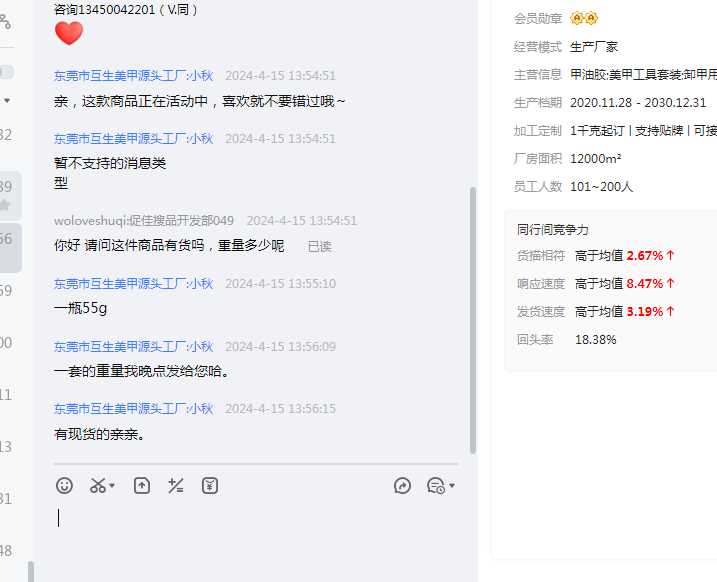Click sender name at 13:56:09
Image resolution: width=717 pixels, height=582 pixels.
tap(134, 347)
